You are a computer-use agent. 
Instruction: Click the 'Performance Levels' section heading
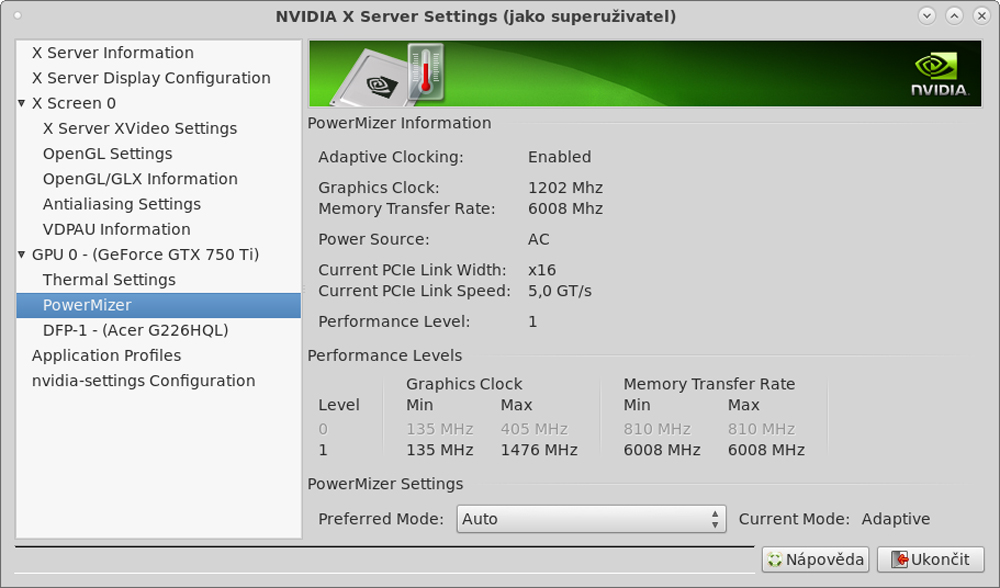[385, 355]
